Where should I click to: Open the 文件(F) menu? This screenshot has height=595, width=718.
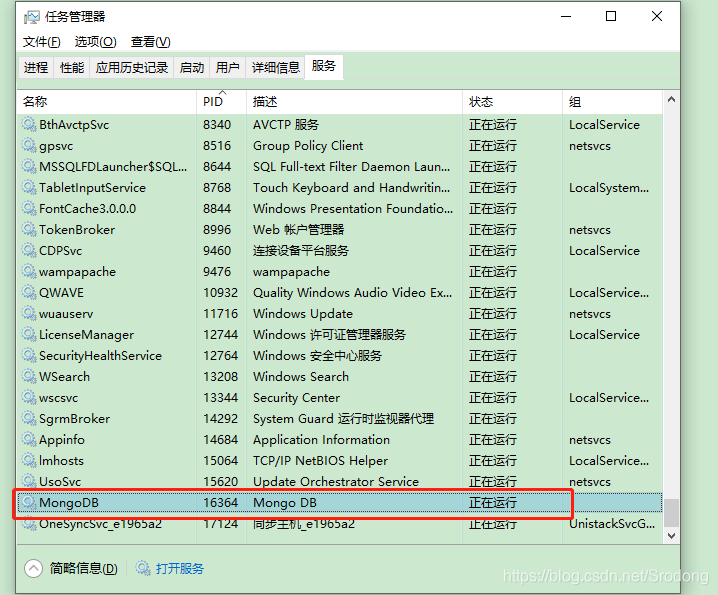42,42
